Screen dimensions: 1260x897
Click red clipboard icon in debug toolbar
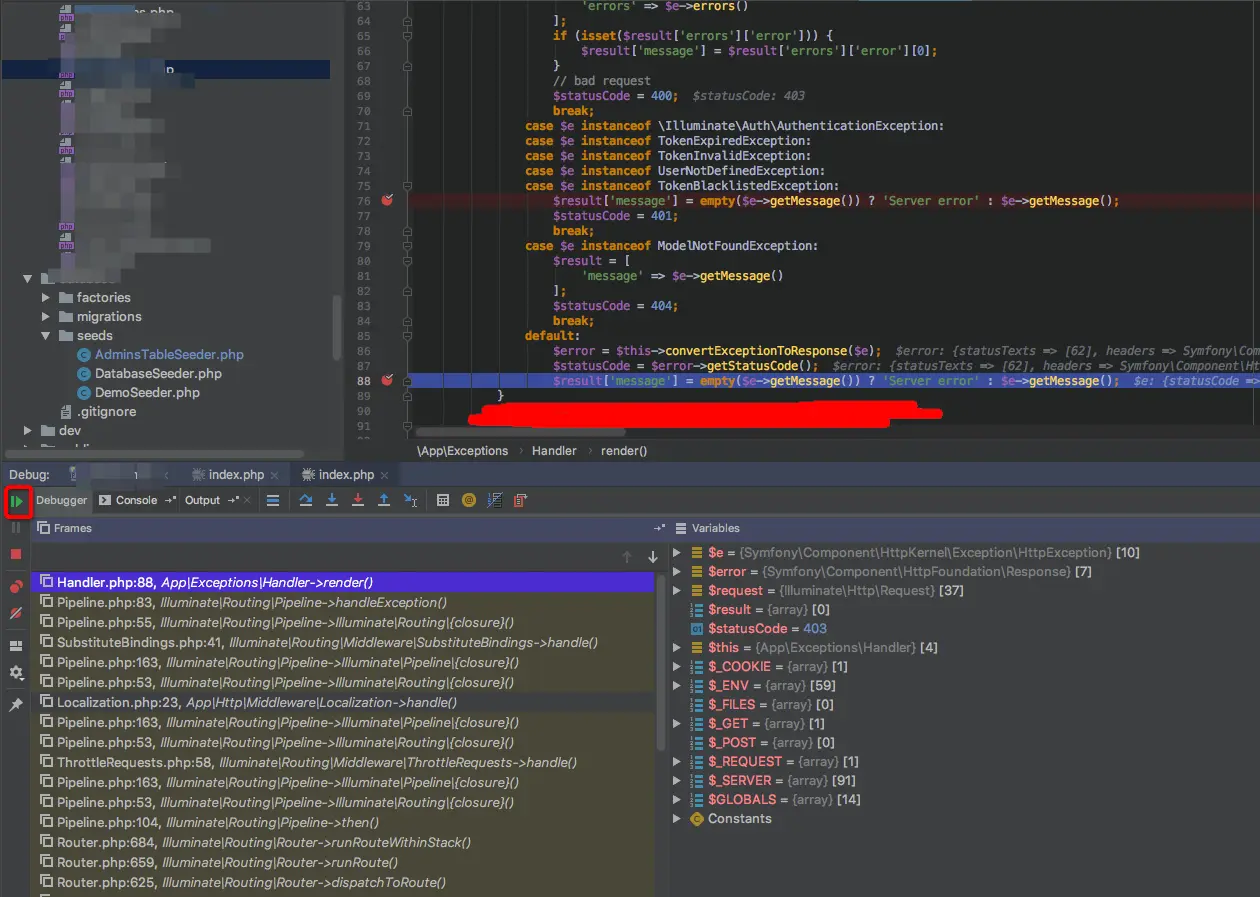(520, 500)
